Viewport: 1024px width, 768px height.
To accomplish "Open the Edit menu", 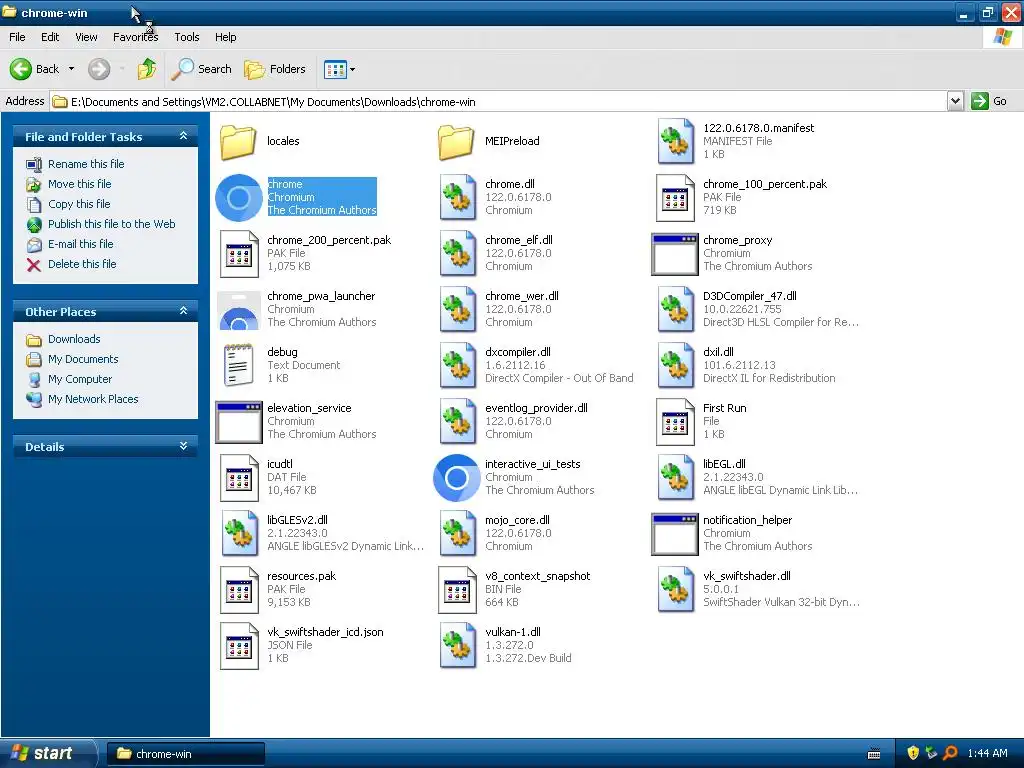I will coord(50,37).
